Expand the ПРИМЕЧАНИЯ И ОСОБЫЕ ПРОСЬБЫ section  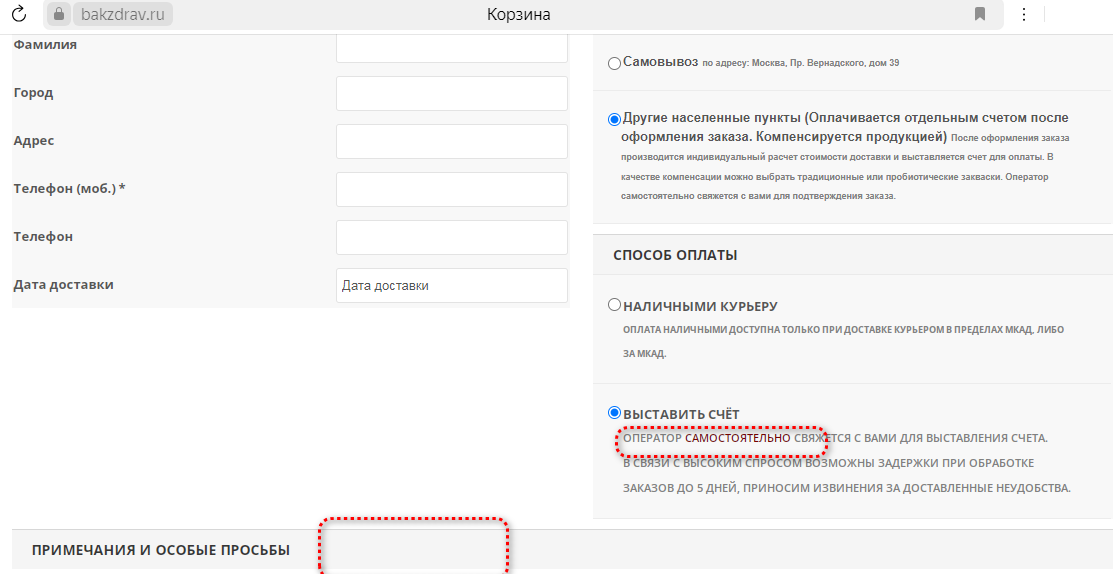pyautogui.click(x=161, y=550)
